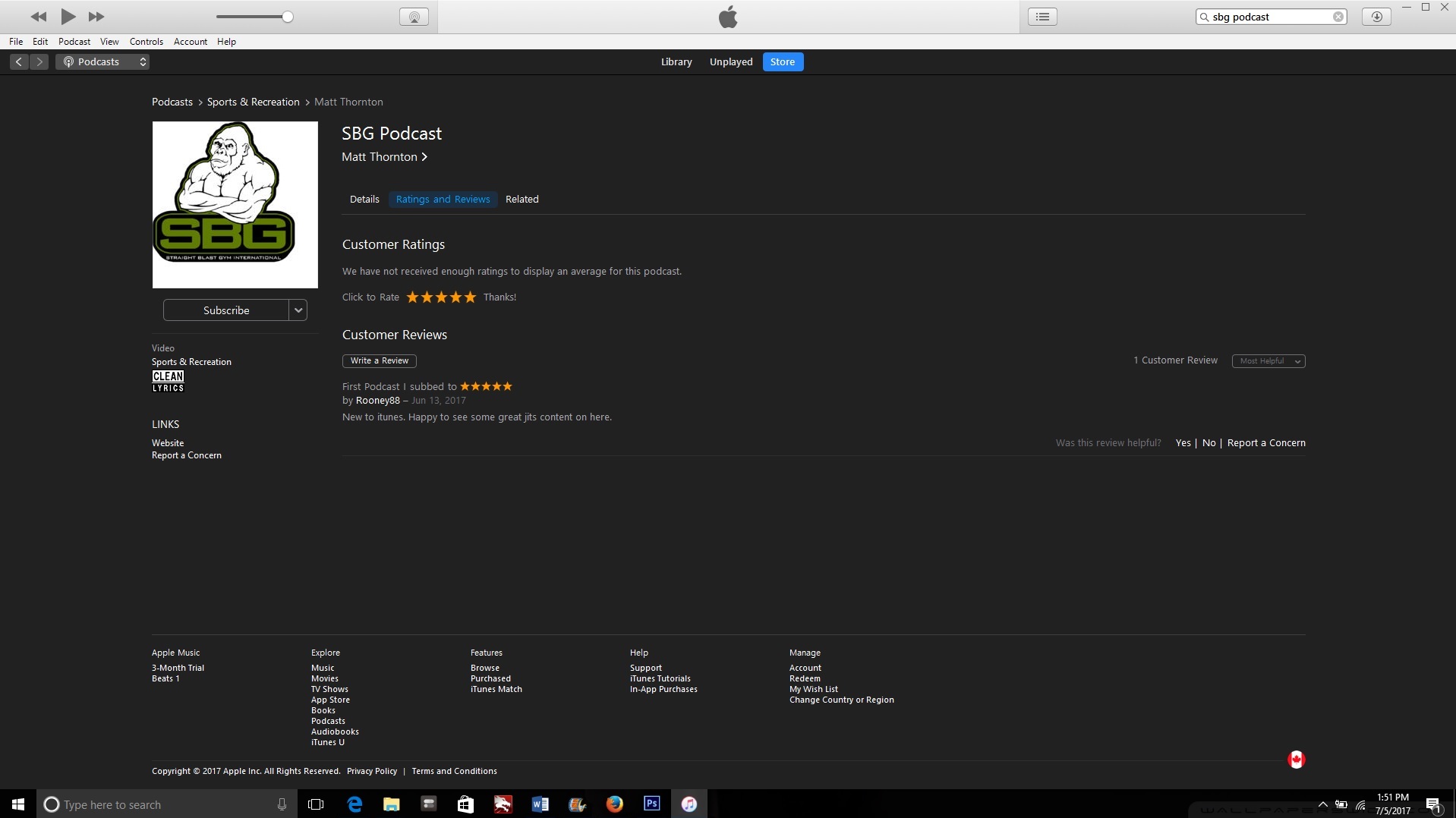This screenshot has width=1456, height=818.
Task: Expand the Subscribe dropdown arrow
Action: click(298, 310)
